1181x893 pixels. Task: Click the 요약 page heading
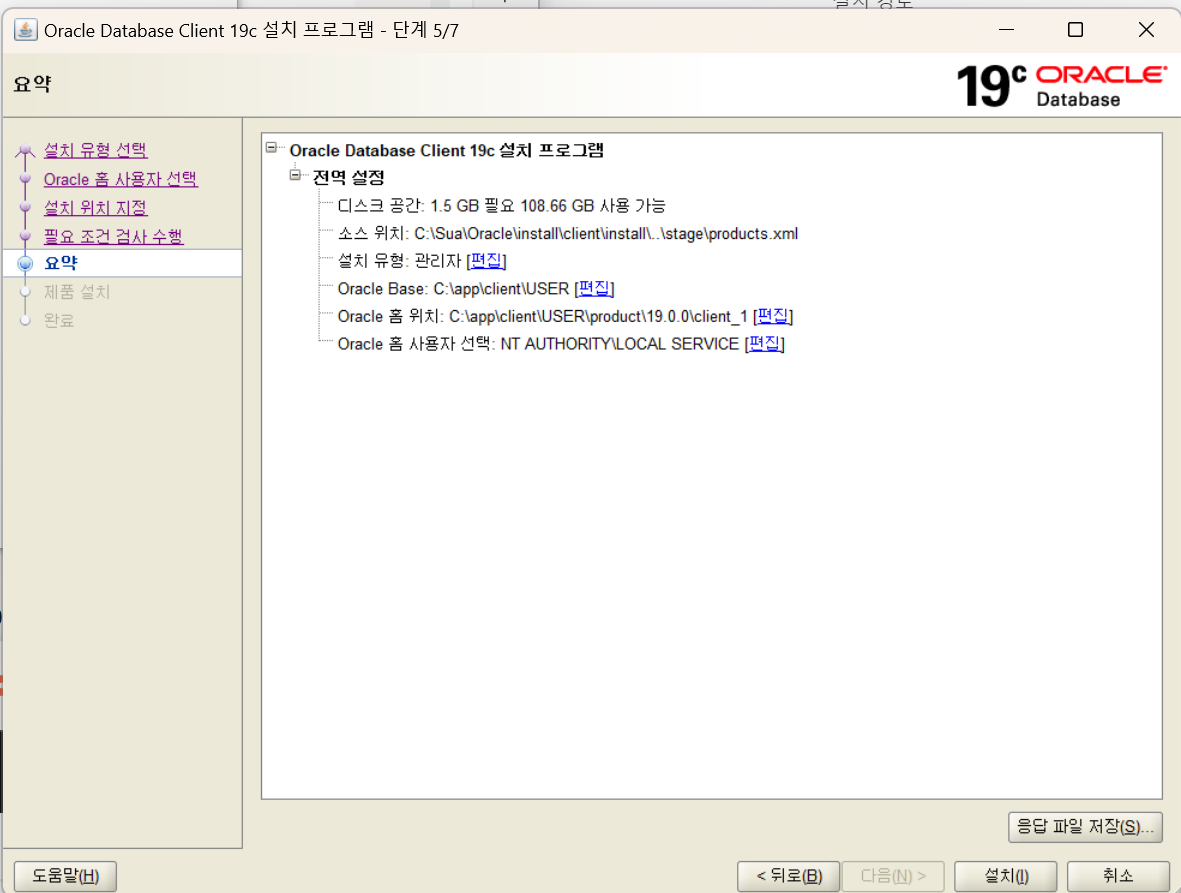[x=32, y=84]
